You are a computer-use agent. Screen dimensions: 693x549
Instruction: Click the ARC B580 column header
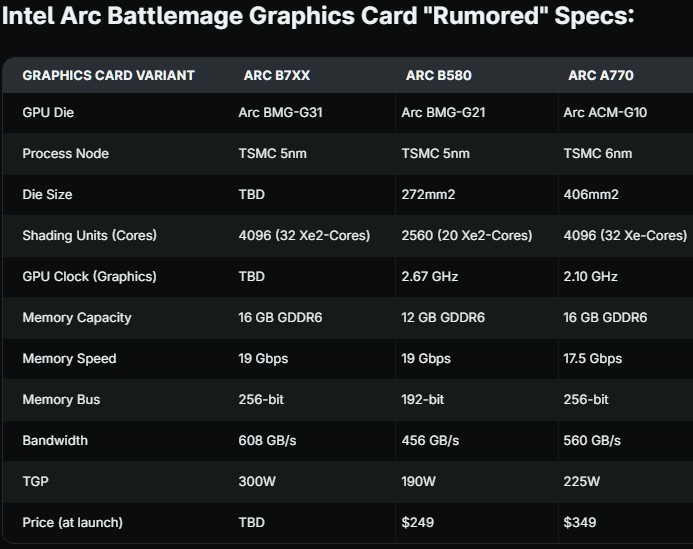click(x=438, y=75)
